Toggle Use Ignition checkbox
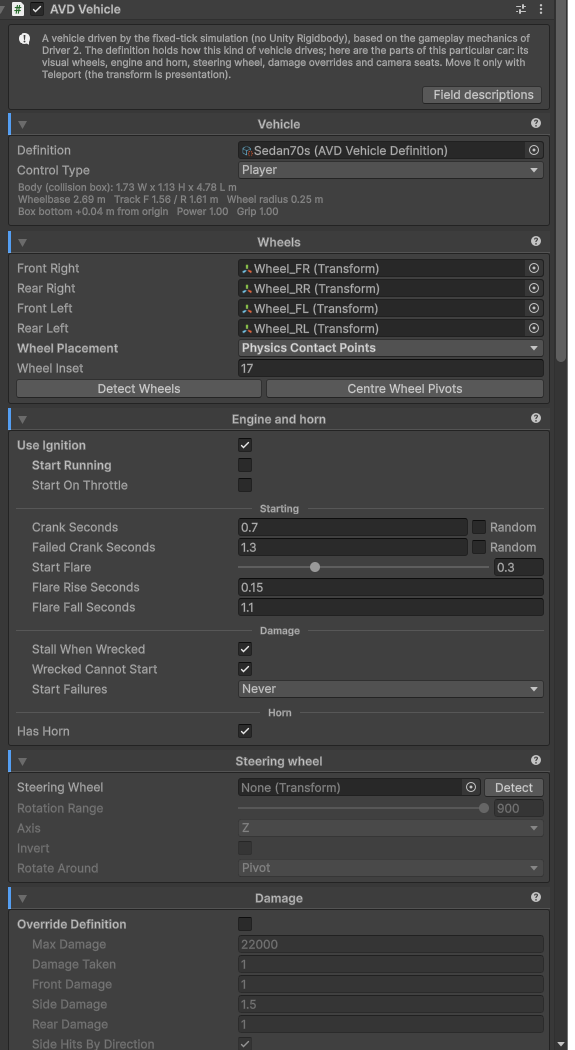 [245, 445]
